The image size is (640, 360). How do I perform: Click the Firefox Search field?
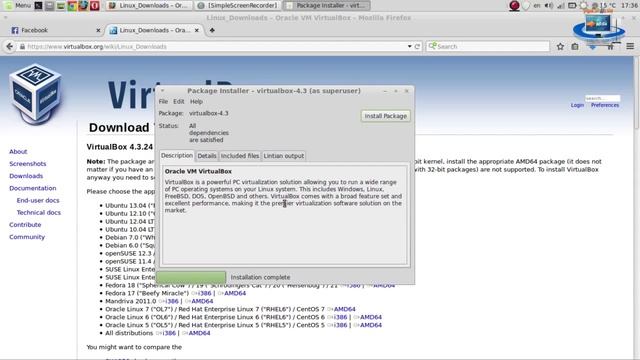[488, 47]
